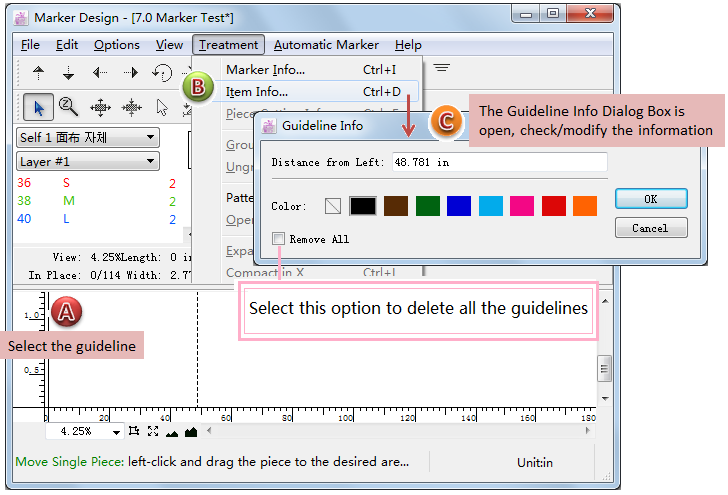Expand the Layer #1 dropdown
Screen dimensions: 728x495
[x=88, y=161]
